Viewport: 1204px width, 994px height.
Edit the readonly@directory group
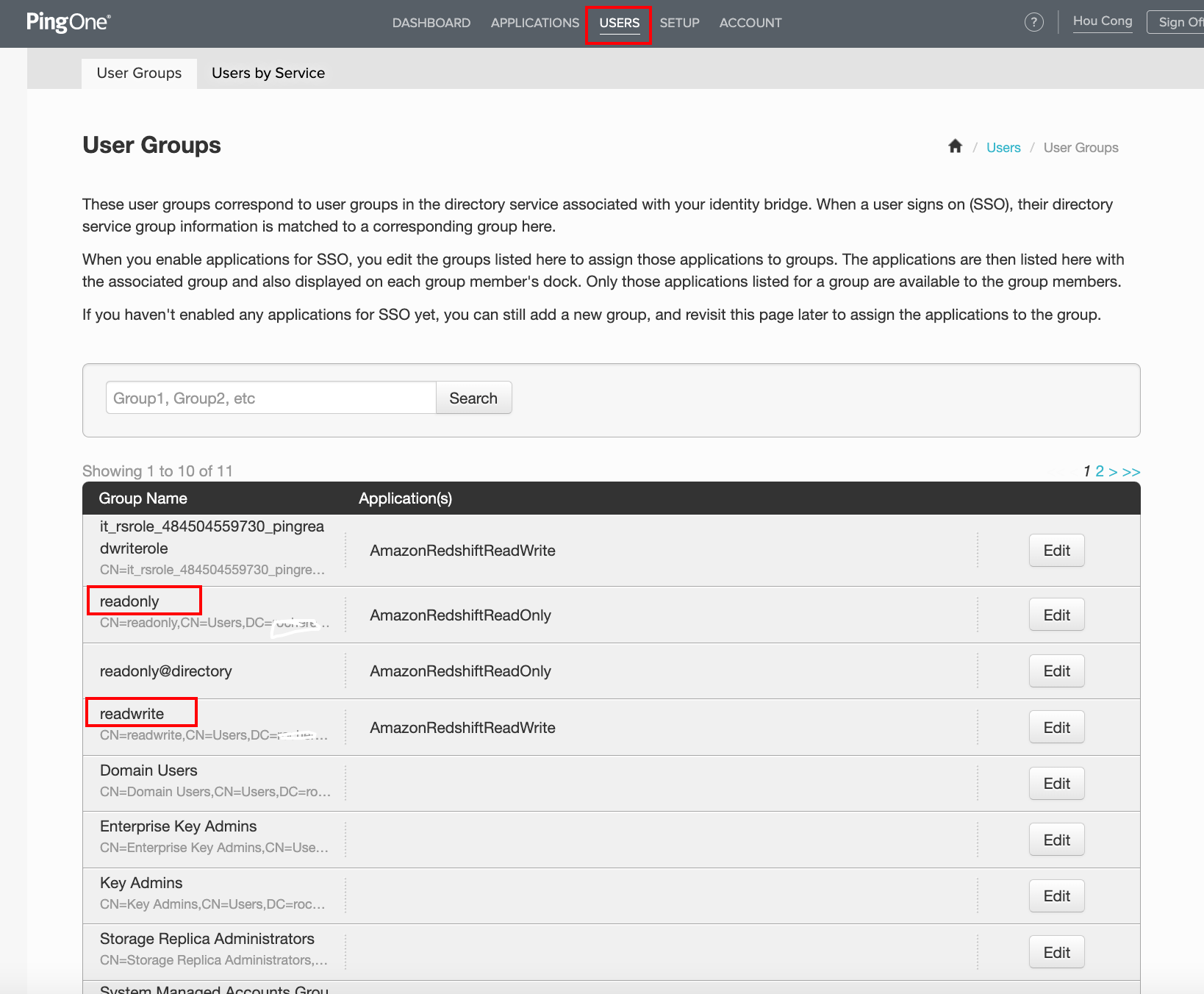1056,671
